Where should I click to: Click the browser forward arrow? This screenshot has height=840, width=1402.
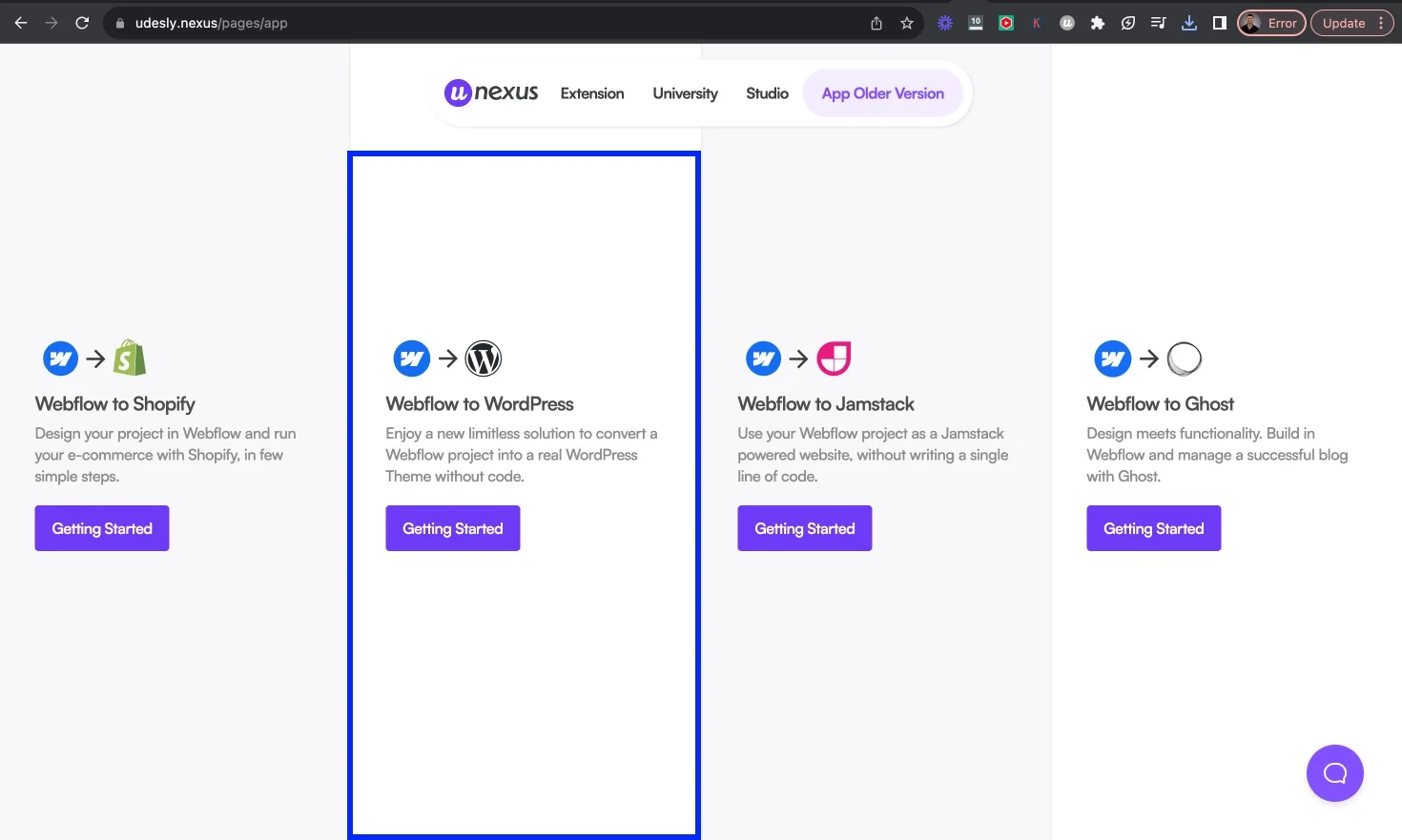pyautogui.click(x=52, y=23)
